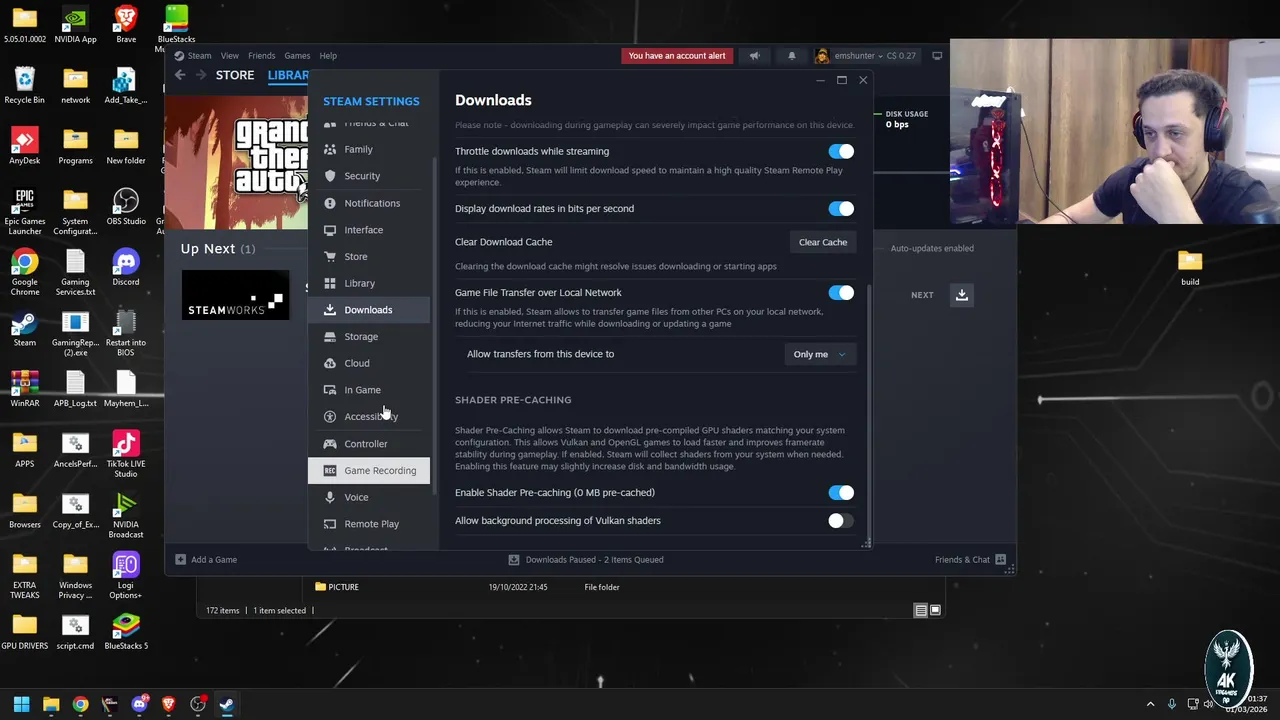The image size is (1280, 720).
Task: Enable background processing of Vulkan shaders
Action: coord(841,521)
